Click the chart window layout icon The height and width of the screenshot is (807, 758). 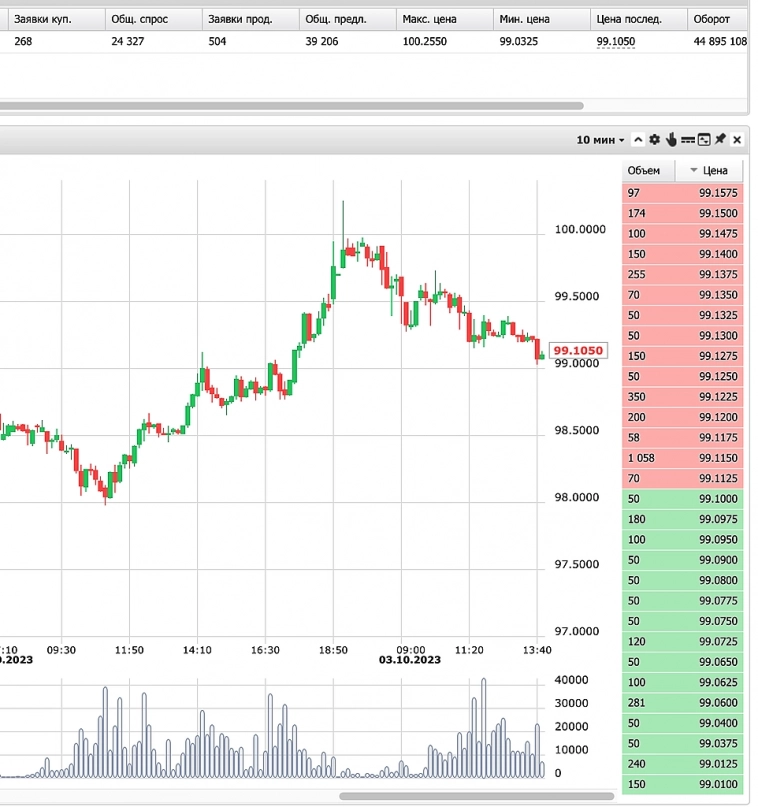[704, 140]
